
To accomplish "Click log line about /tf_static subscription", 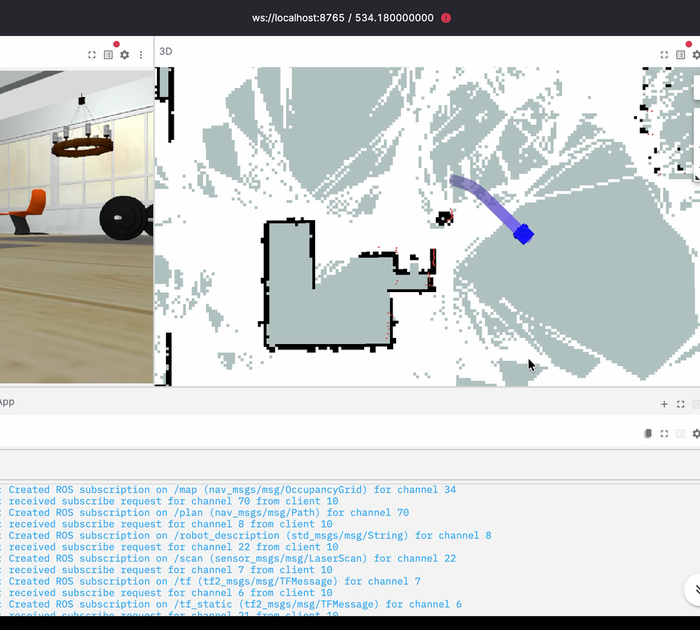I will pos(231,605).
